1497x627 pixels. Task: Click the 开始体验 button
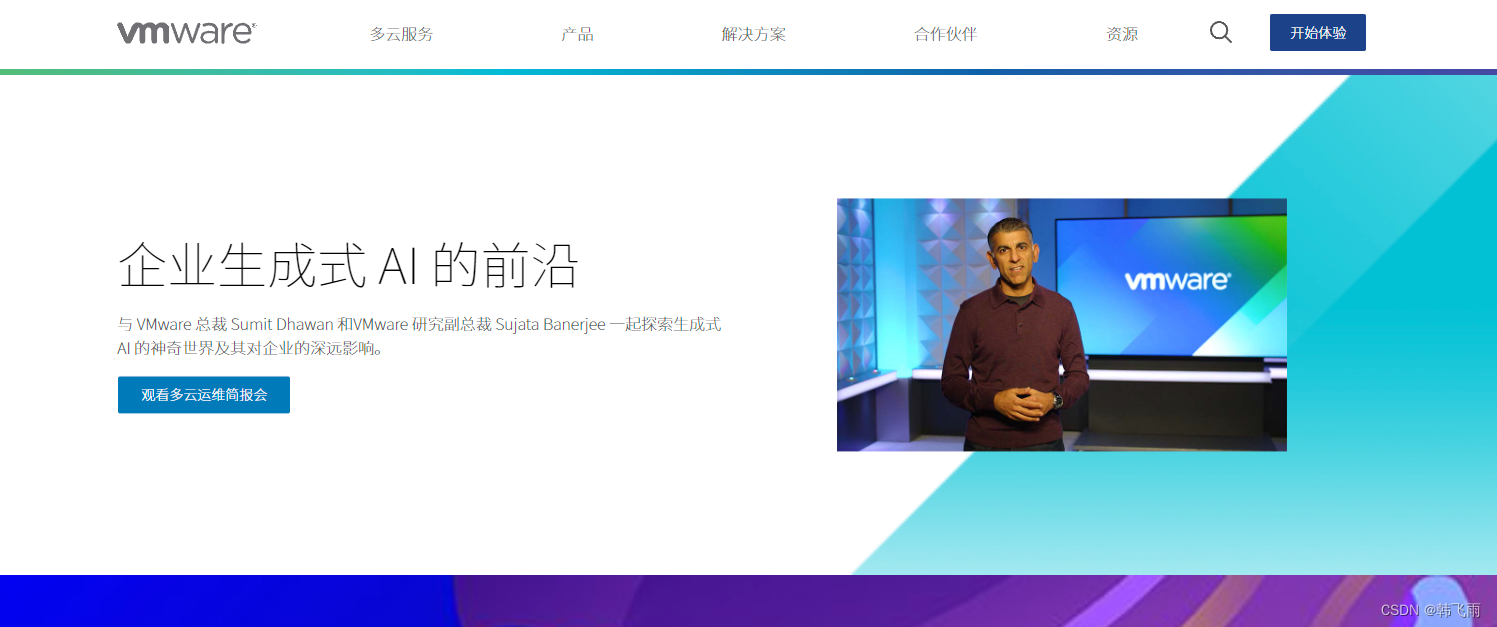(1318, 33)
